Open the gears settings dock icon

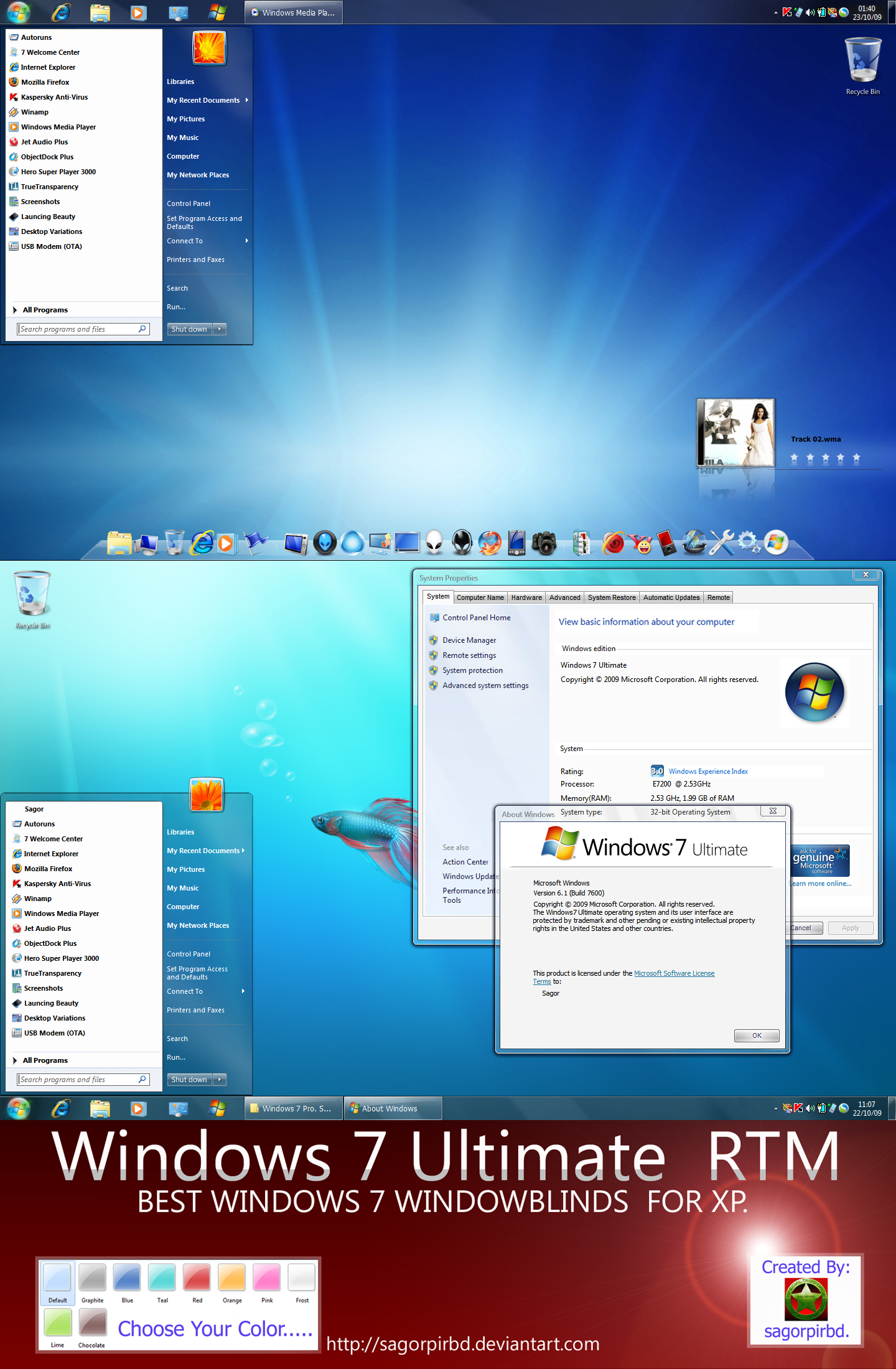(749, 543)
